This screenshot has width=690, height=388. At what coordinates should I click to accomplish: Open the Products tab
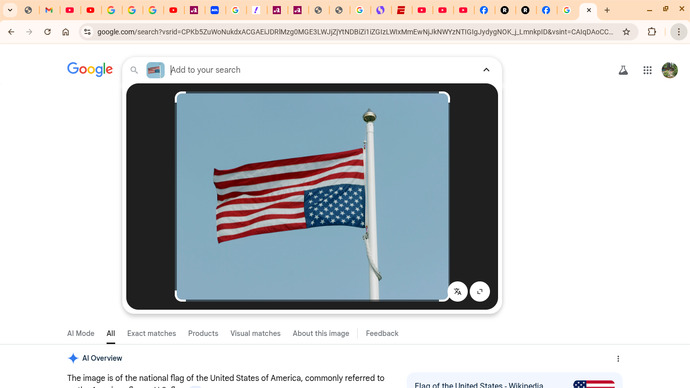pyautogui.click(x=203, y=333)
